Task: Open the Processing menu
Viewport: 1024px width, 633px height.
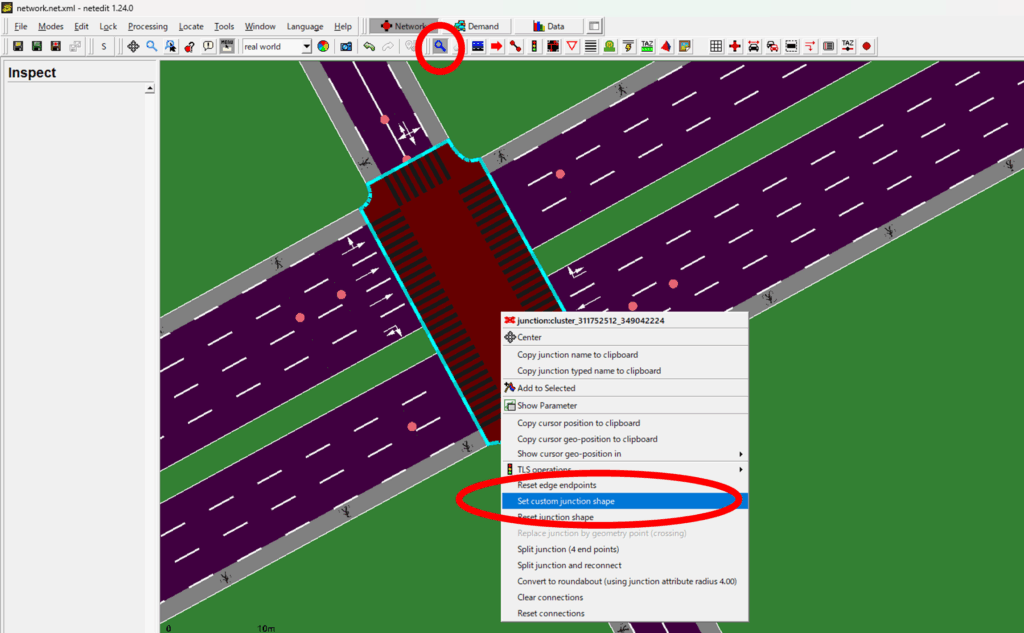Action: [x=148, y=26]
